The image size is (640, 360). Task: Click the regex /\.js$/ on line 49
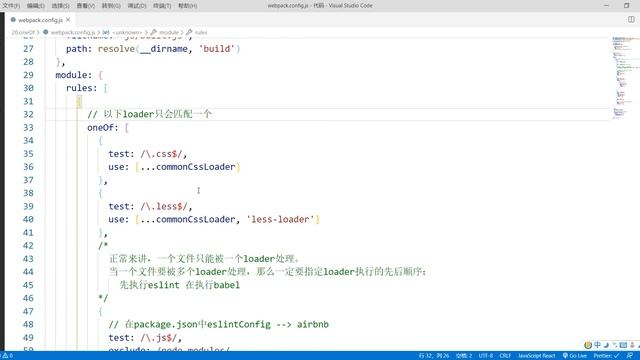(x=160, y=338)
